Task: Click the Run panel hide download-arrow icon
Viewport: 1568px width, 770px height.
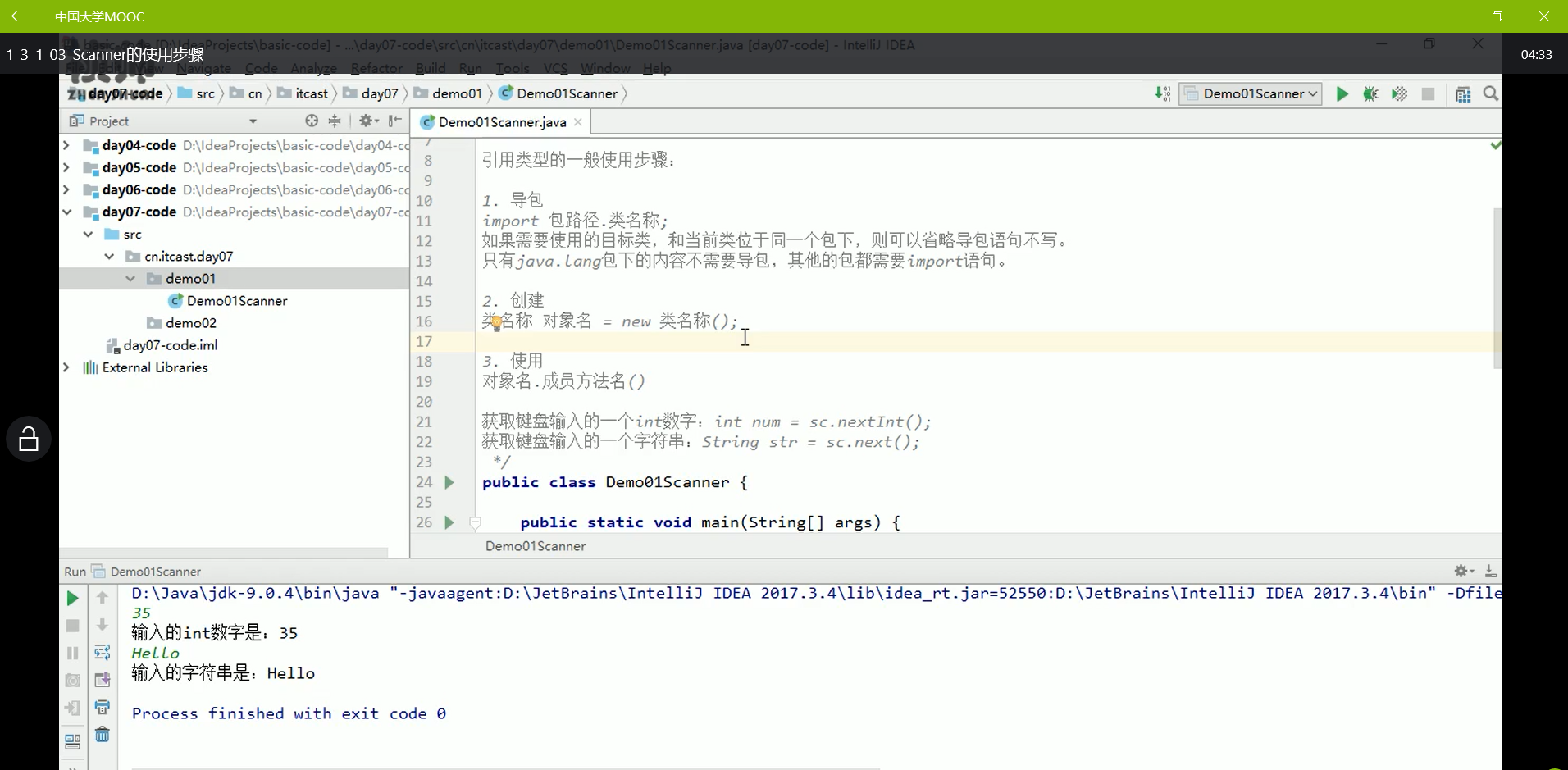Action: pyautogui.click(x=1491, y=571)
